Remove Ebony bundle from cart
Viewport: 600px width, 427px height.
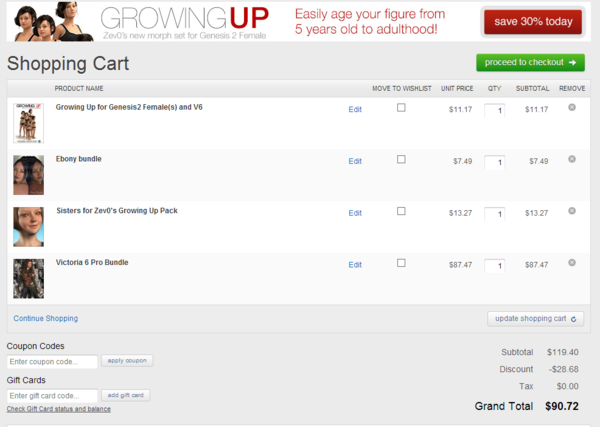(572, 159)
